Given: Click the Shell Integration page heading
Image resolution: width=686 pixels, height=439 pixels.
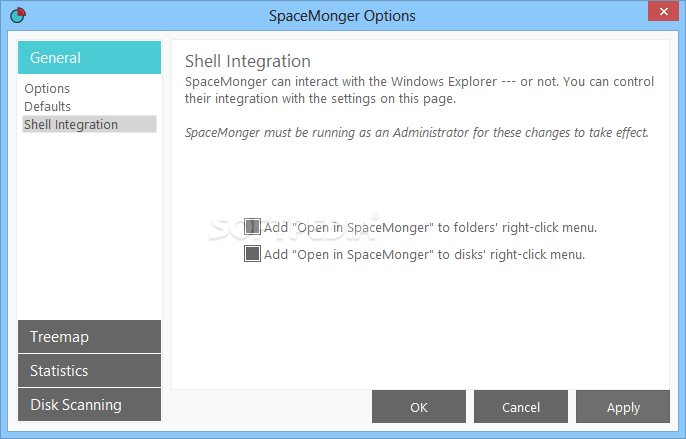Looking at the screenshot, I should [x=248, y=61].
